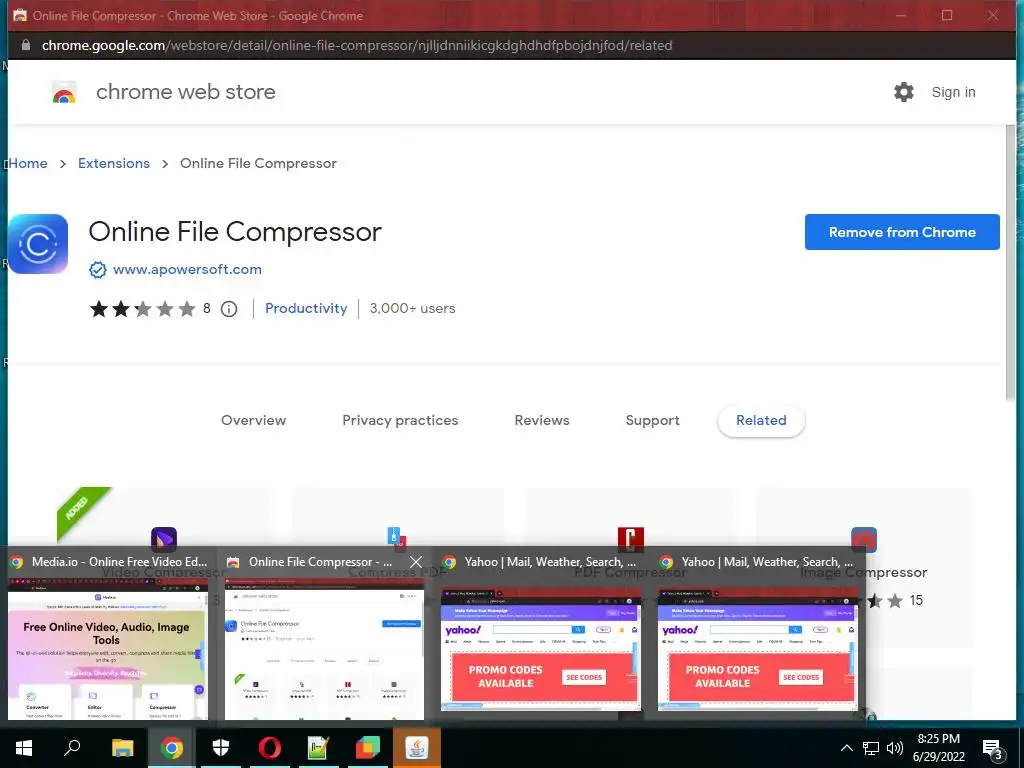The image size is (1024, 768).
Task: Open Windows Start menu
Action: pyautogui.click(x=24, y=748)
